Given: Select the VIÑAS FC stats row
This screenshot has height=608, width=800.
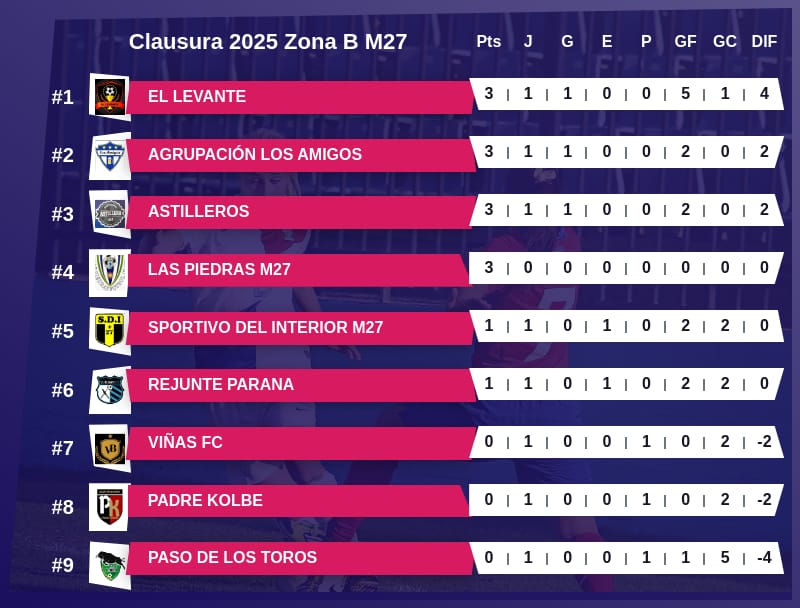Looking at the screenshot, I should tap(626, 442).
